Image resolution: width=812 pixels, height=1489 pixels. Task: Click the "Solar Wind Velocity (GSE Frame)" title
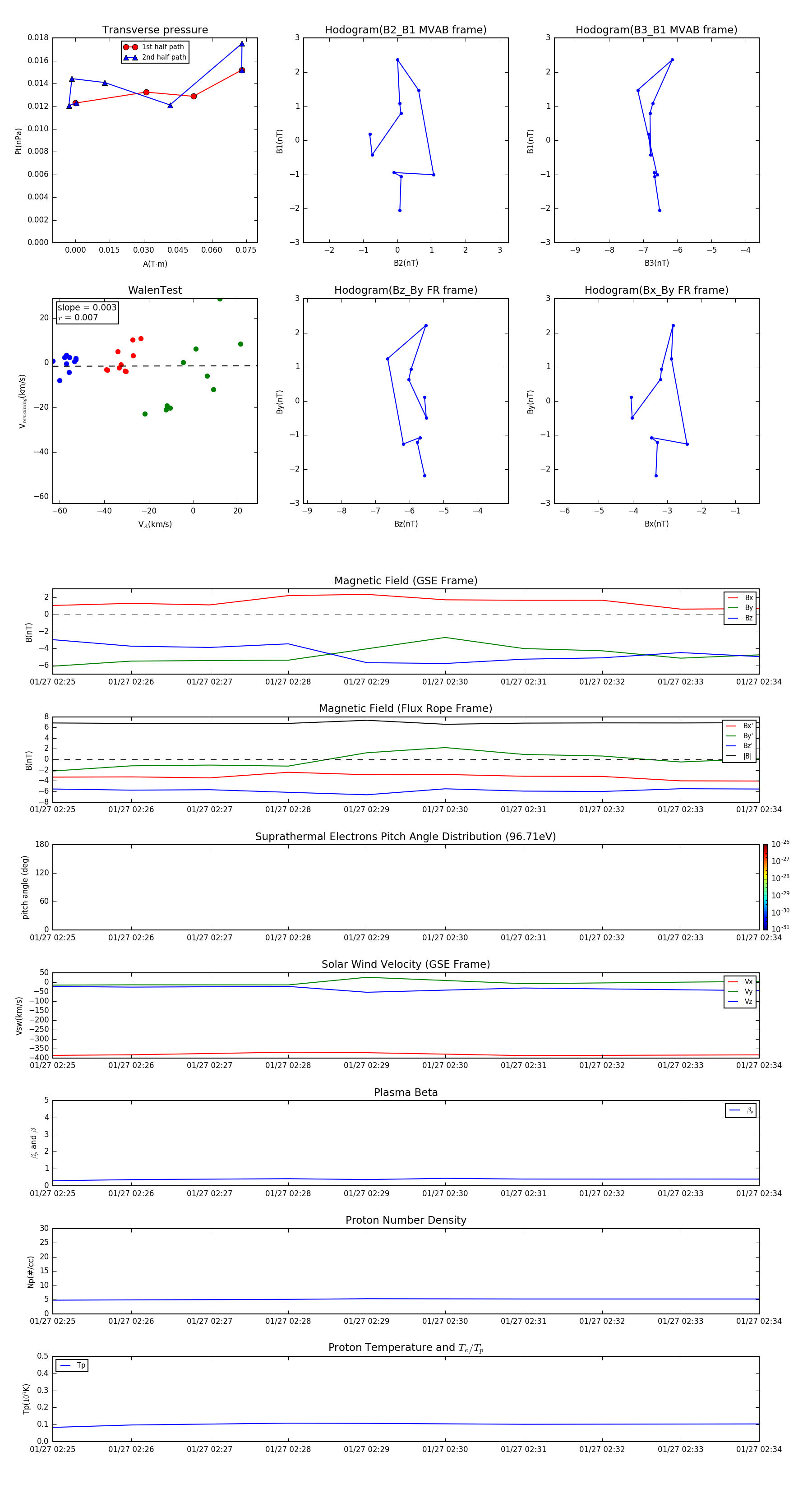coord(406,964)
